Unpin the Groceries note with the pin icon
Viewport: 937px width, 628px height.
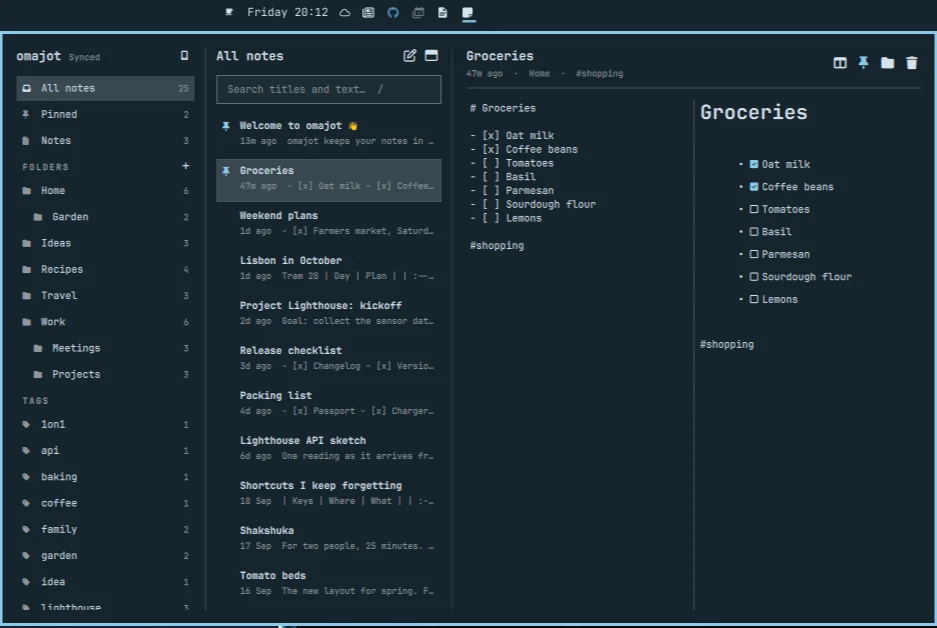[x=863, y=63]
